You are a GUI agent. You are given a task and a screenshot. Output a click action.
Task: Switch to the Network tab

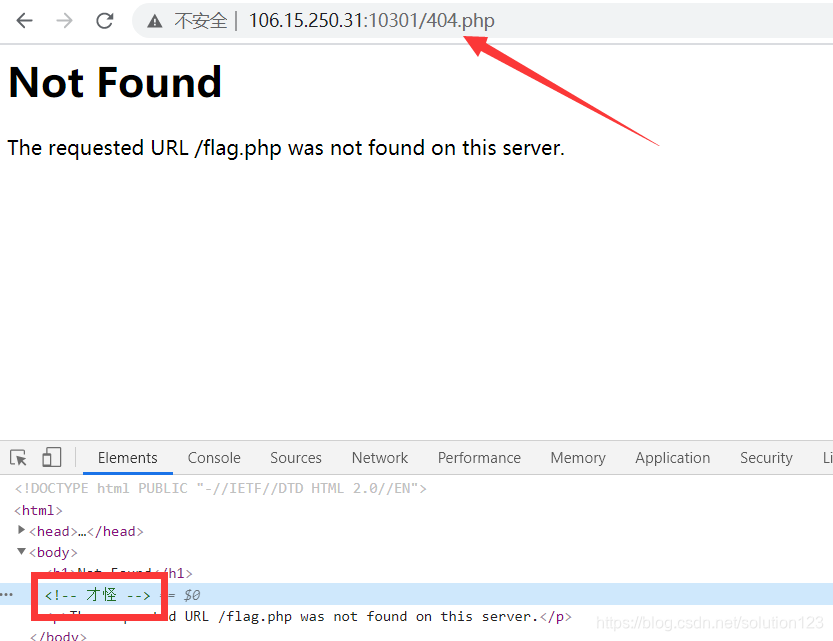(380, 458)
